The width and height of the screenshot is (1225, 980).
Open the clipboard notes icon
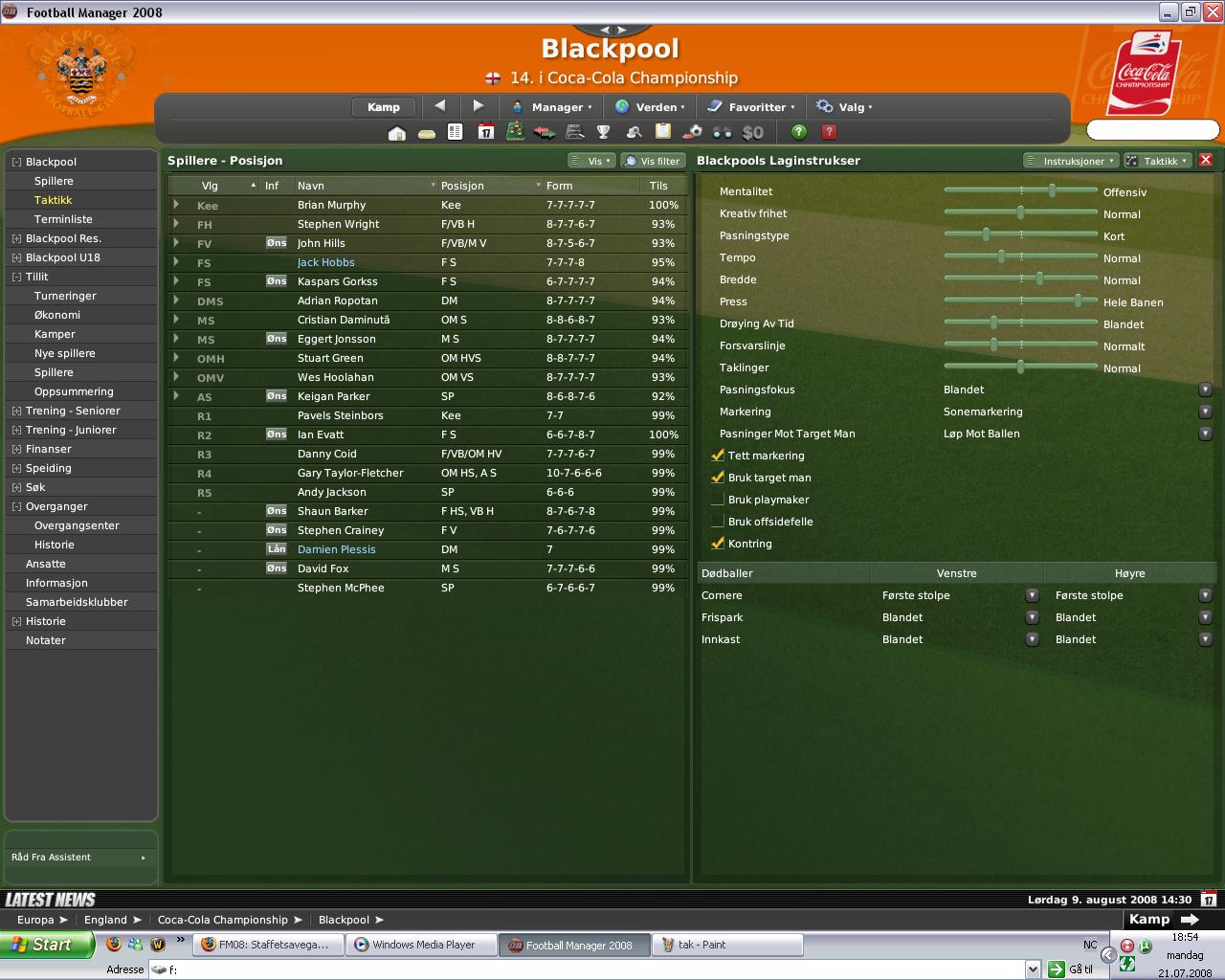pyautogui.click(x=662, y=132)
